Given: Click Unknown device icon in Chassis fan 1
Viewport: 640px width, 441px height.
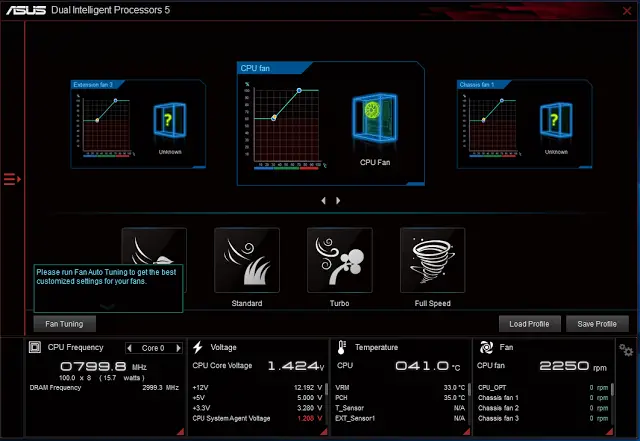Looking at the screenshot, I should [556, 120].
